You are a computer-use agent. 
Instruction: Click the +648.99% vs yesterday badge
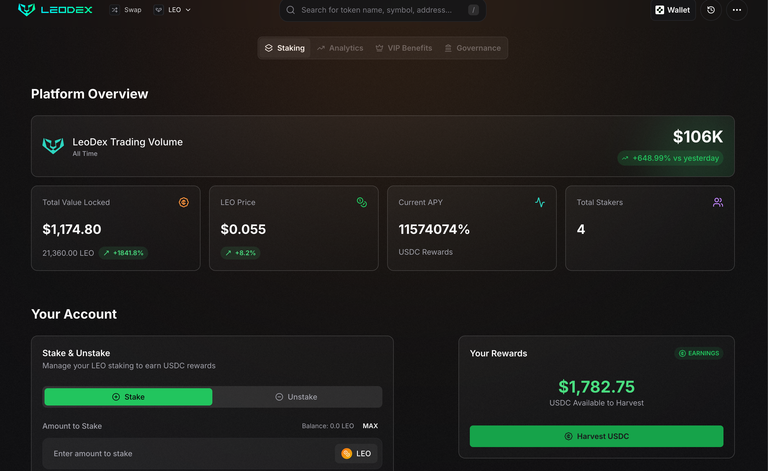670,158
